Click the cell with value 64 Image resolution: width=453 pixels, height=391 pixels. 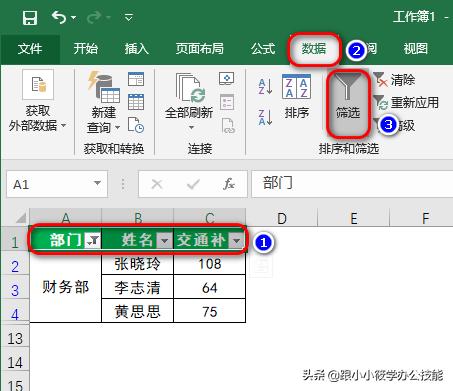210,287
